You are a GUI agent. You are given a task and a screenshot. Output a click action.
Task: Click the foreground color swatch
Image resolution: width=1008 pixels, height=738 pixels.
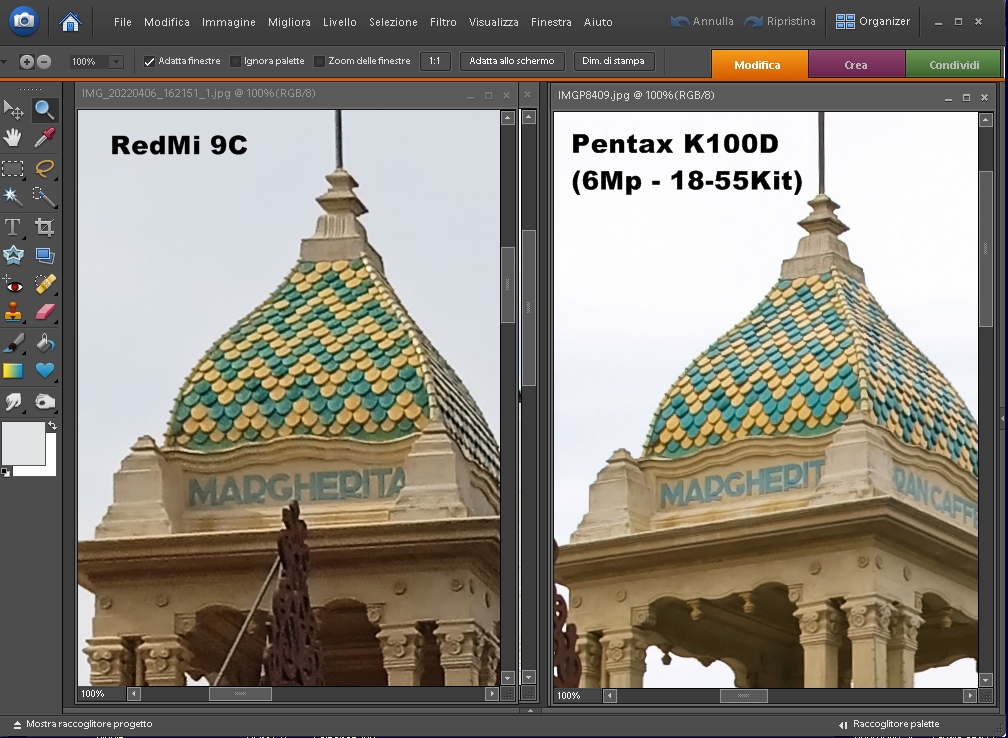pos(23,442)
